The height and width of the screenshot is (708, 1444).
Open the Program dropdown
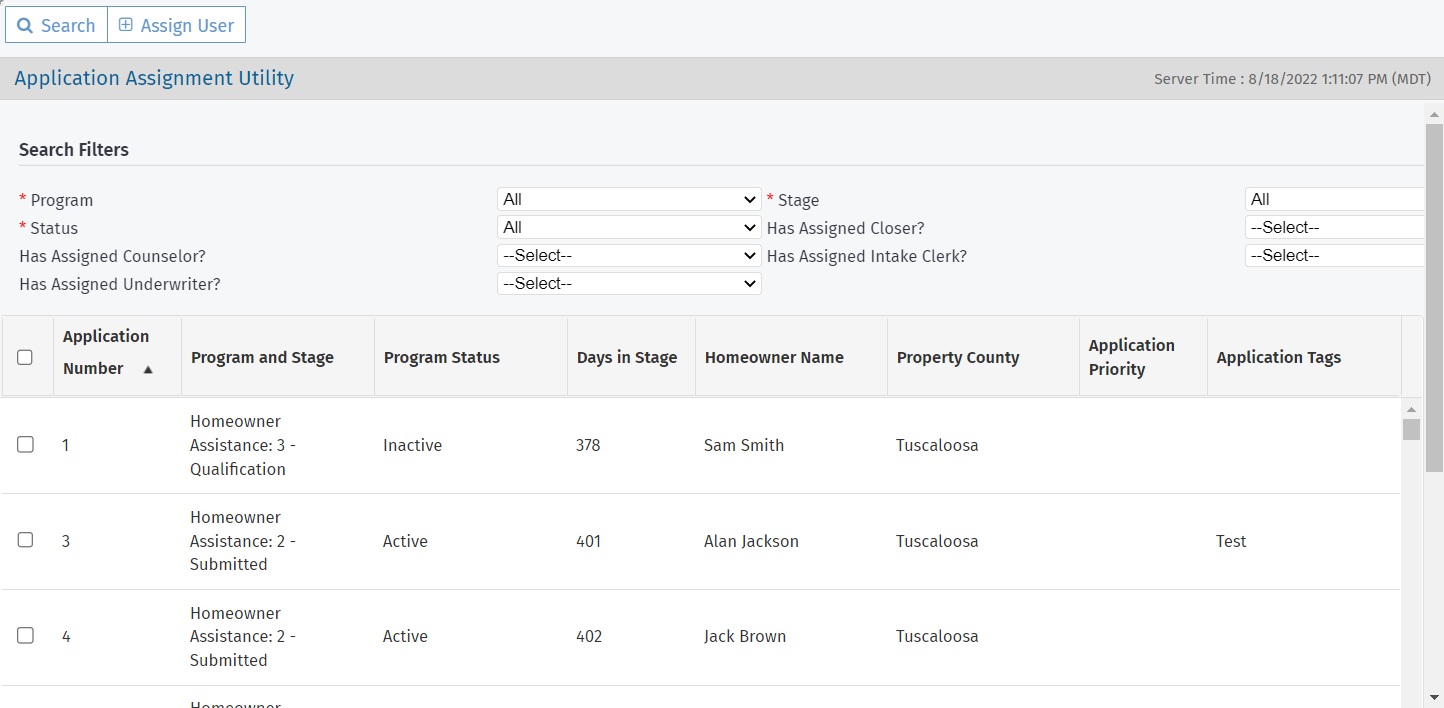point(628,199)
